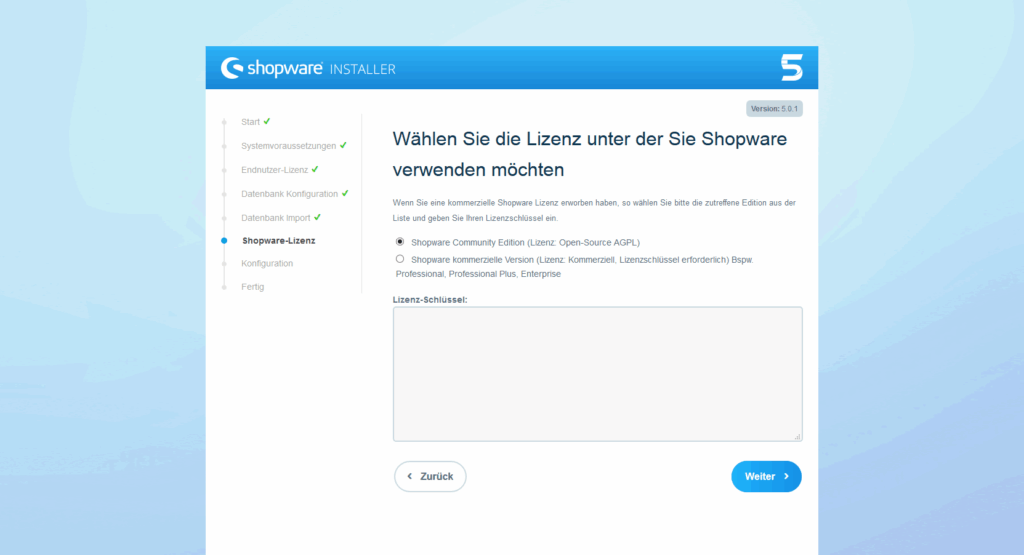Select Shopware Community Edition radio button
1024x555 pixels.
coord(400,242)
